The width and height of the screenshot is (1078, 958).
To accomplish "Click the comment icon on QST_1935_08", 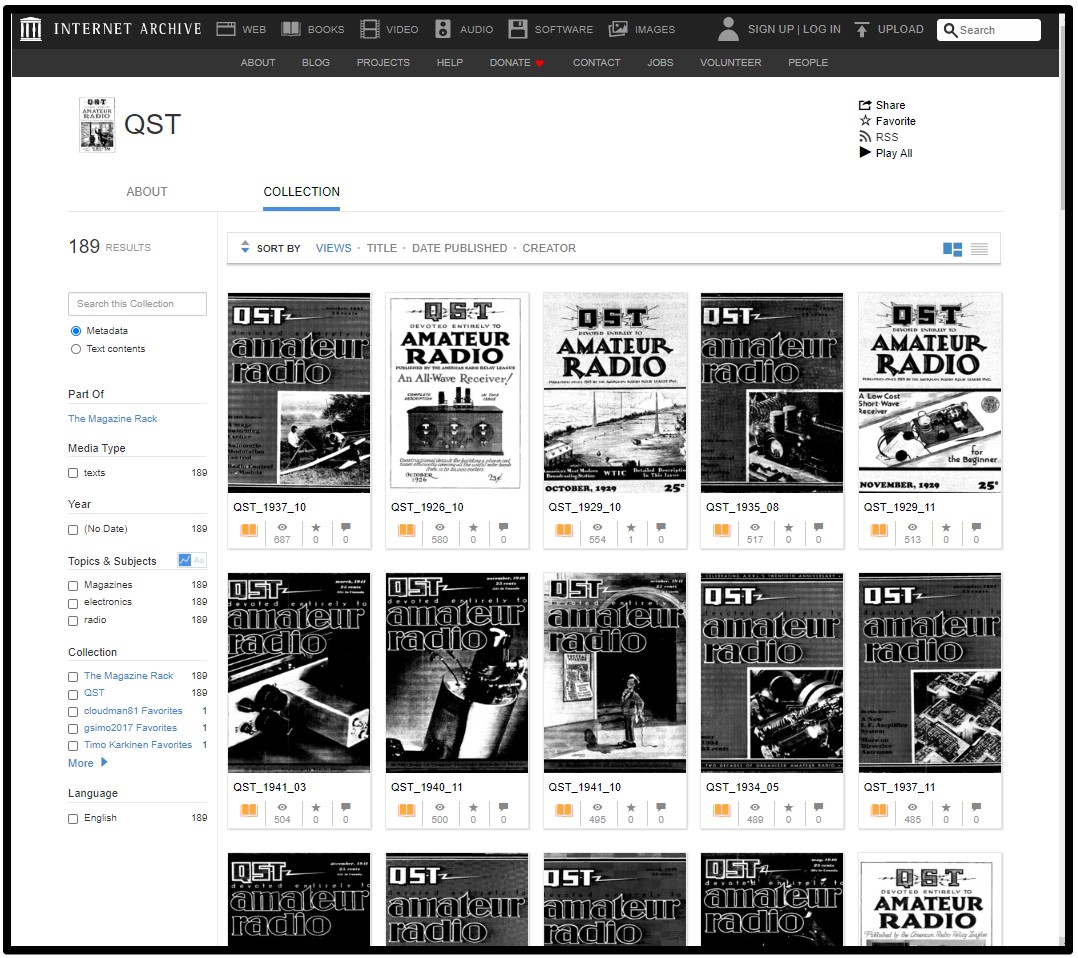I will [818, 527].
